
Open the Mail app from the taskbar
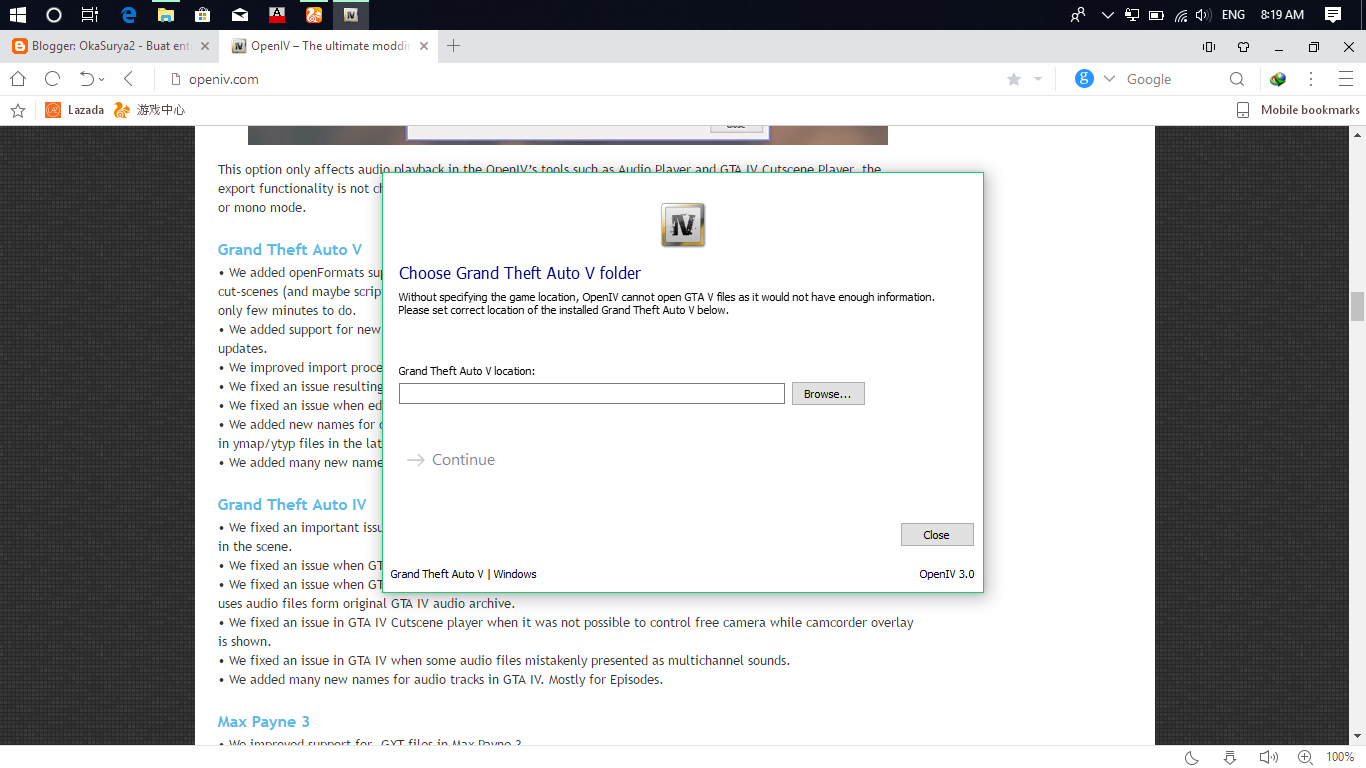pos(239,15)
